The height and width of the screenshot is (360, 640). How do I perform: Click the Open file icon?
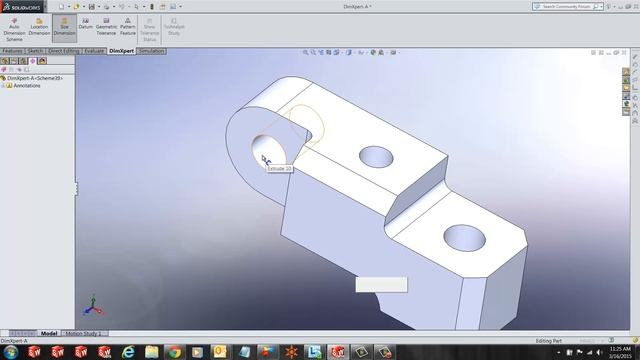point(76,7)
